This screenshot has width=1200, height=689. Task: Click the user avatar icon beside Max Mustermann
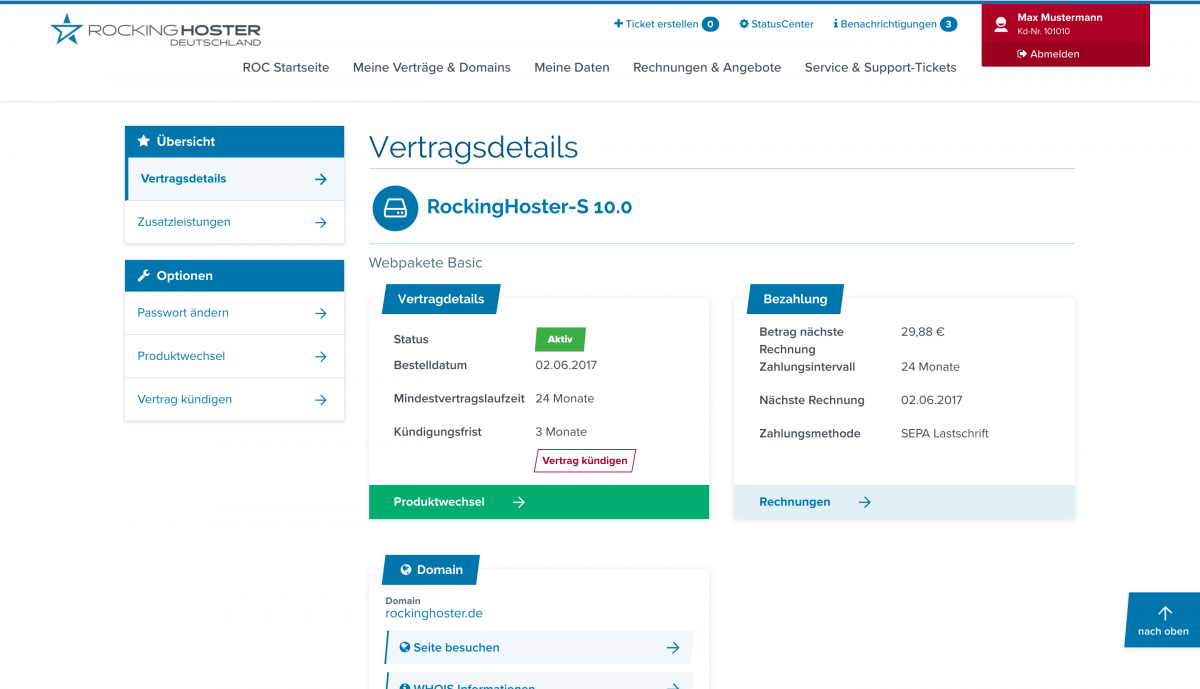point(1000,25)
